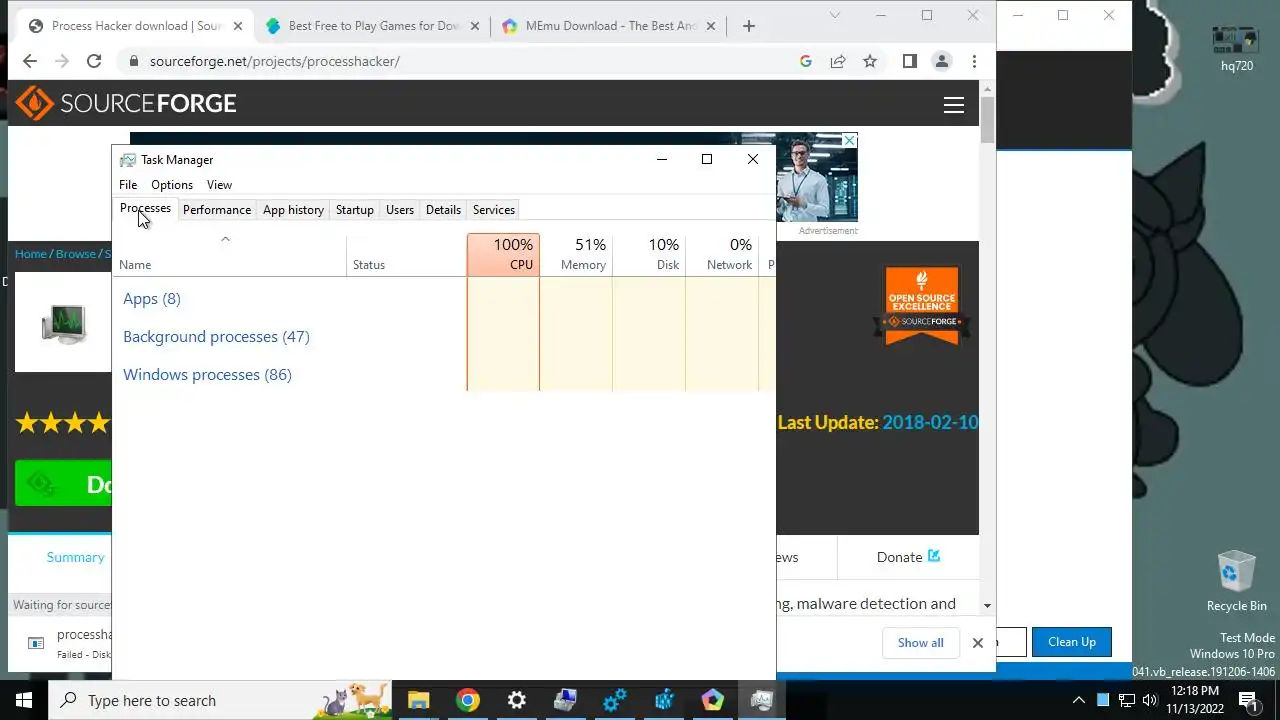
Task: Open the Recycle Bin desktop icon
Action: pyautogui.click(x=1236, y=581)
